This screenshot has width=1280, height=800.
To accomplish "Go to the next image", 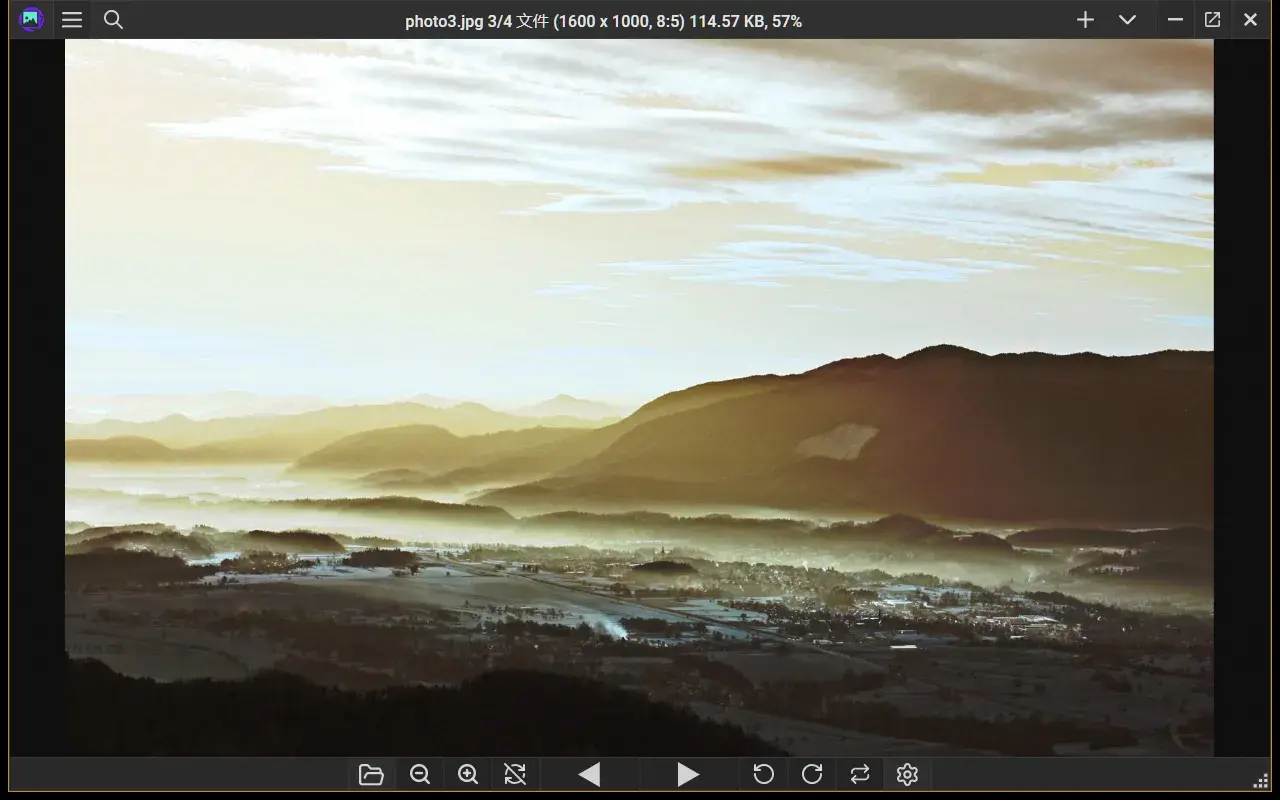I will coord(687,774).
